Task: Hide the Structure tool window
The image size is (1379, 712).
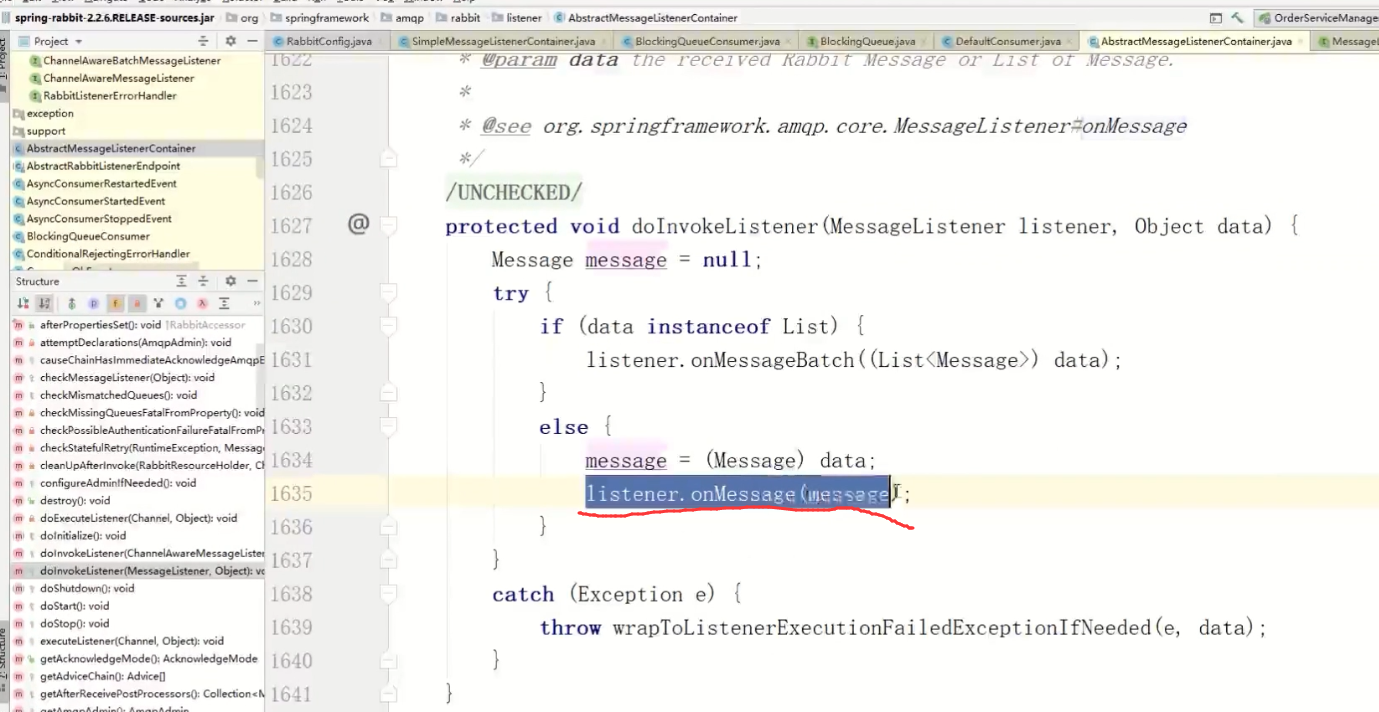Action: (x=252, y=281)
